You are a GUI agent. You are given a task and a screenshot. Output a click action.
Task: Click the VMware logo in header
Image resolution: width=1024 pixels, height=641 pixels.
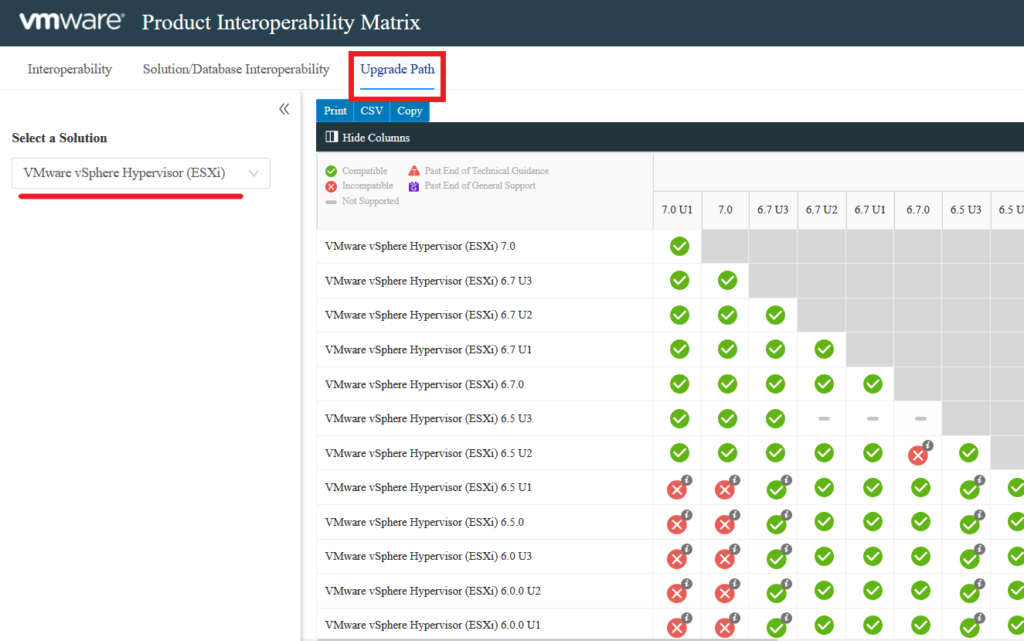click(71, 21)
